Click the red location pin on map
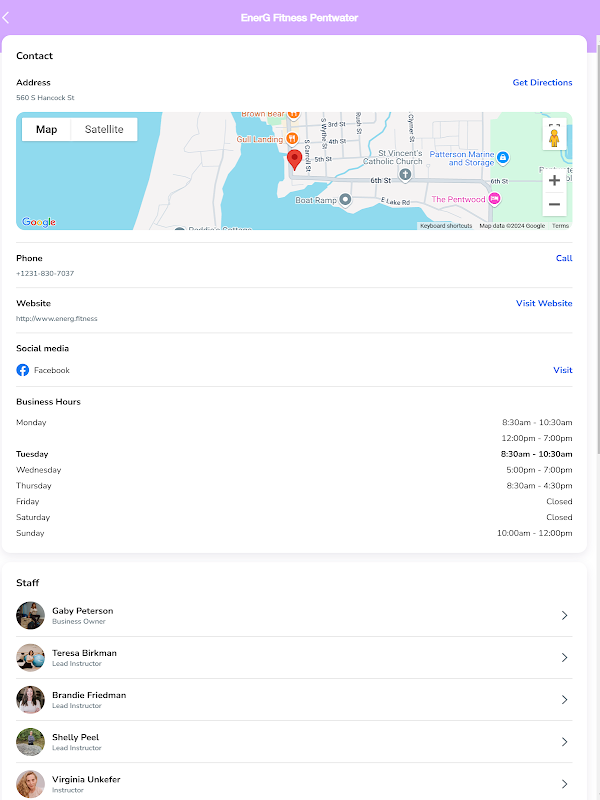 click(x=294, y=160)
